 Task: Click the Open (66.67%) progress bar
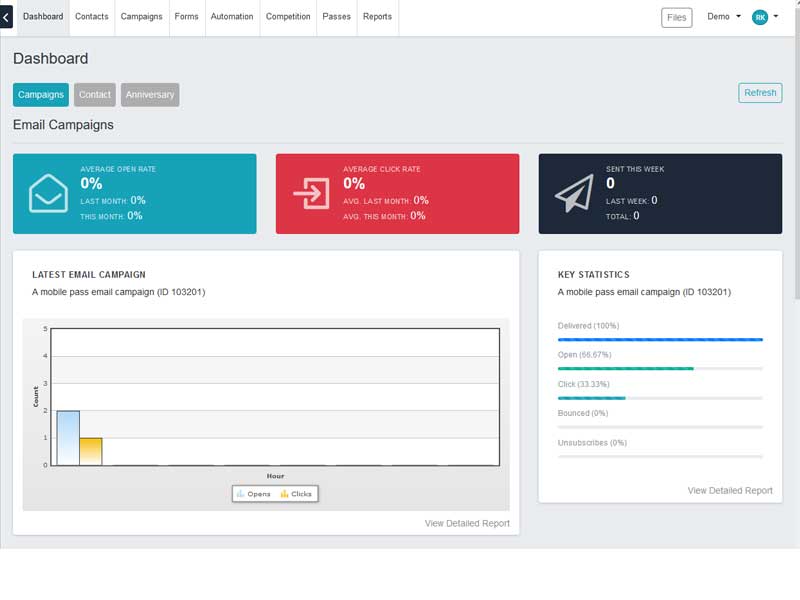click(660, 368)
